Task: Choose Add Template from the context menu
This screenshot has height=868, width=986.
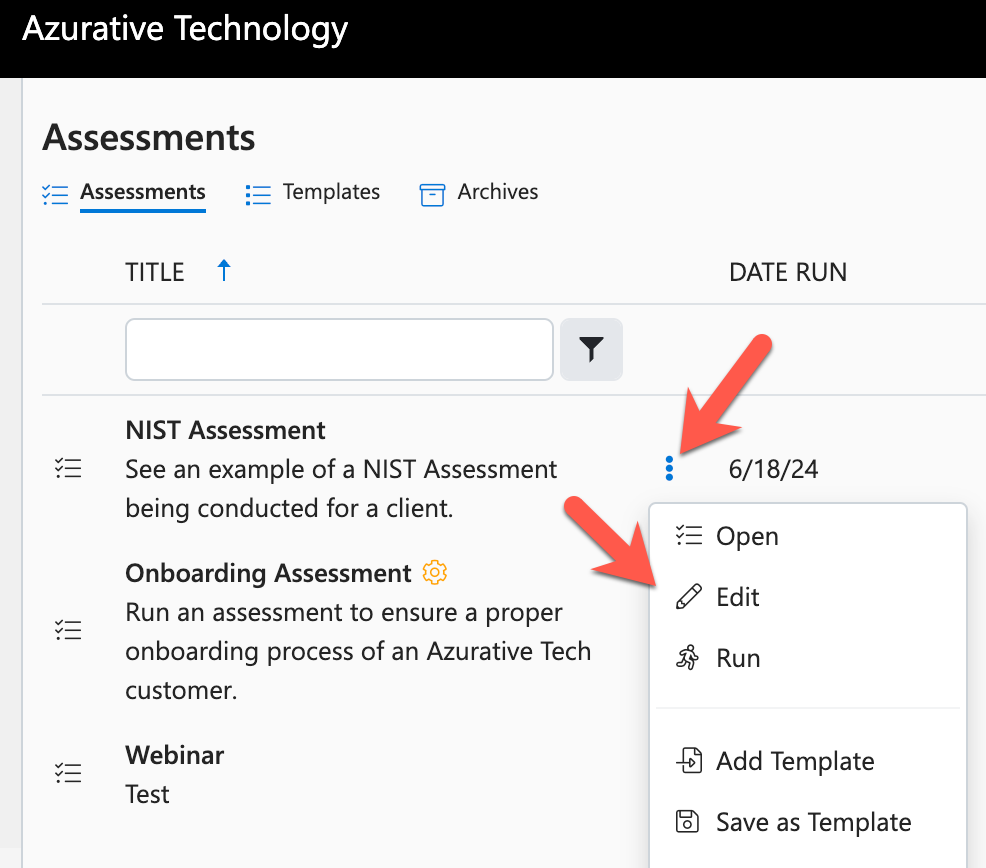Action: pos(808,760)
